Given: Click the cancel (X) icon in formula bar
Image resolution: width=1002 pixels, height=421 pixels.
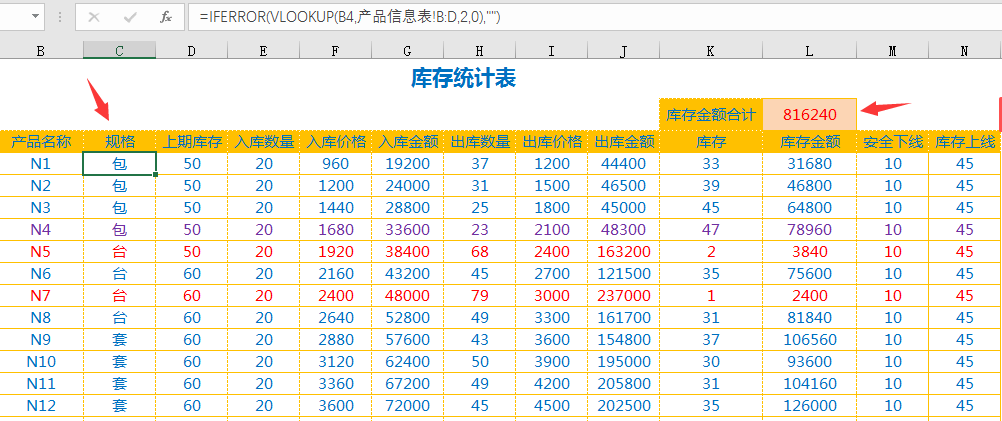Looking at the screenshot, I should pyautogui.click(x=94, y=17).
